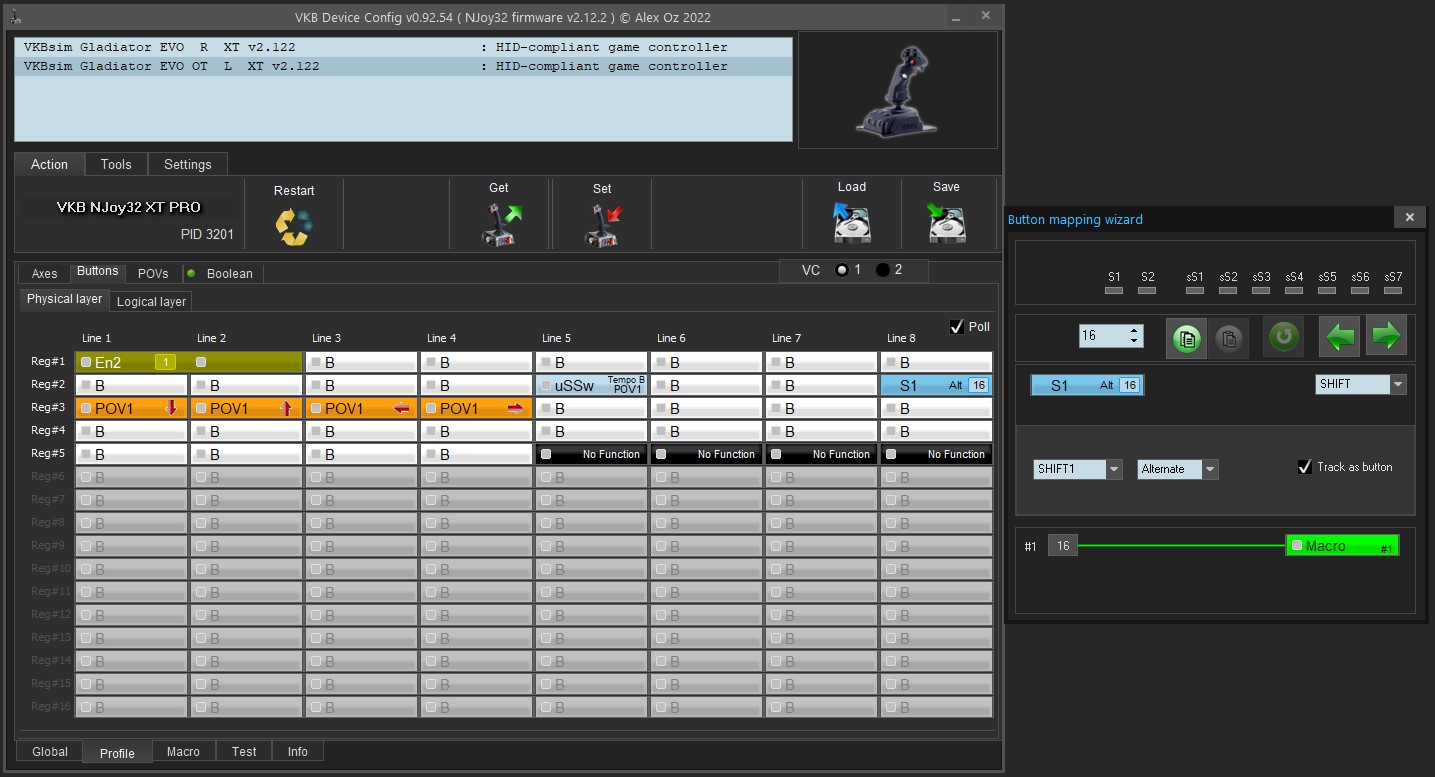Select Reg#5 Line 6 No Function cell

point(707,454)
